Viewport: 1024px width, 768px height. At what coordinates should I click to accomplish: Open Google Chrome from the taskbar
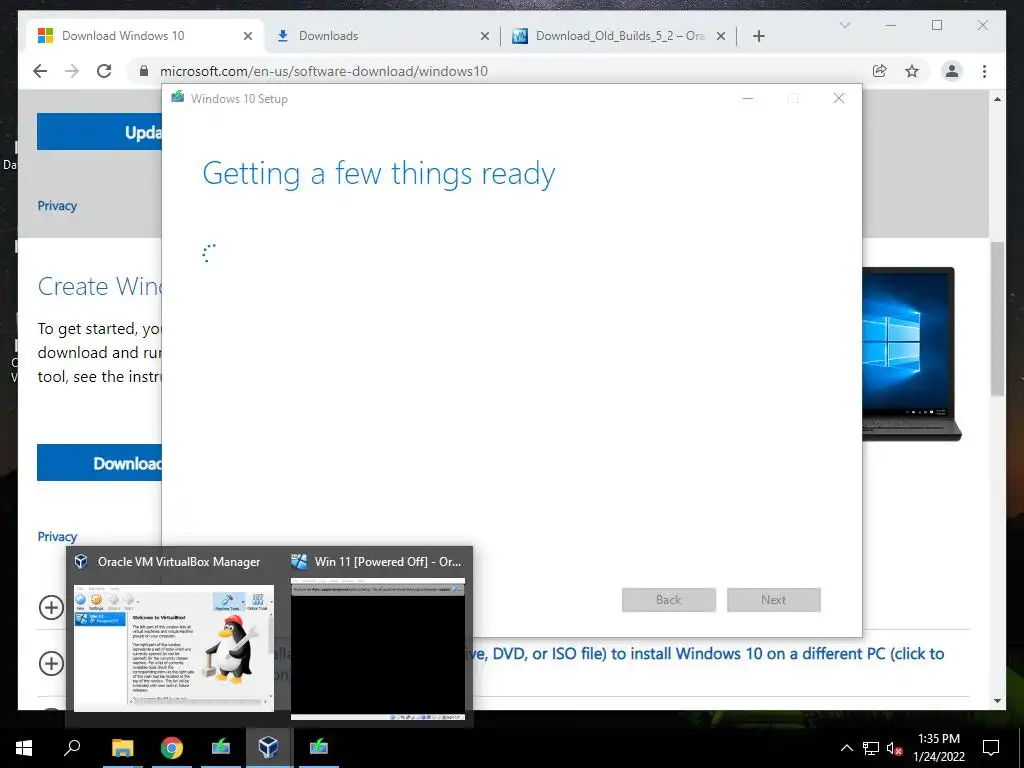(172, 747)
